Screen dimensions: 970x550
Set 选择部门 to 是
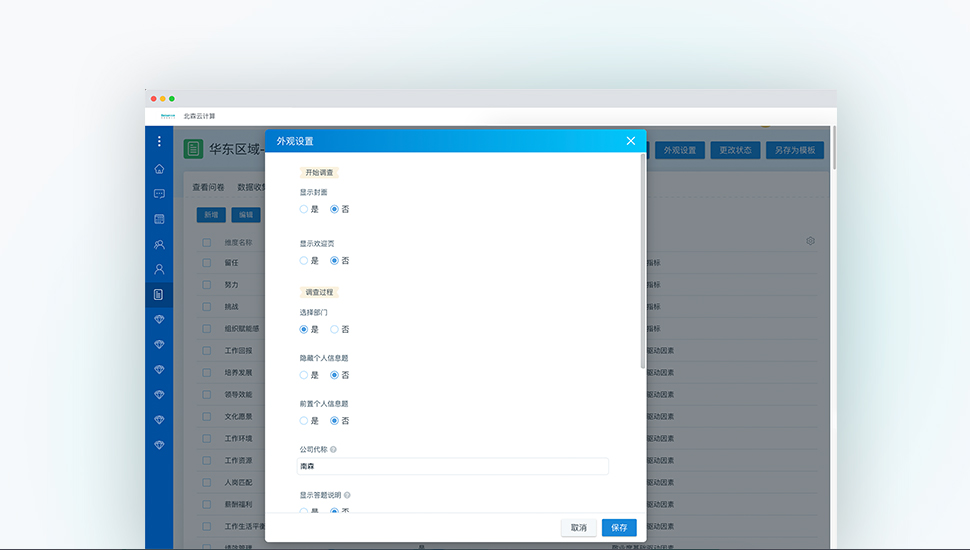point(304,329)
